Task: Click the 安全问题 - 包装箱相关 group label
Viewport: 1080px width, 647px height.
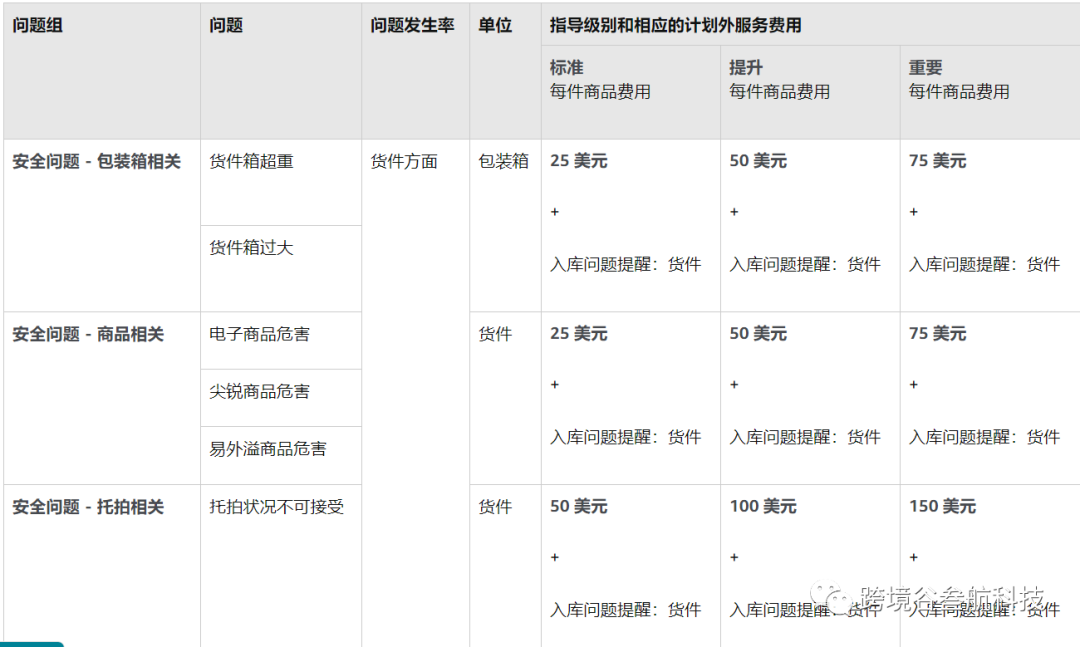Action: coord(96,161)
